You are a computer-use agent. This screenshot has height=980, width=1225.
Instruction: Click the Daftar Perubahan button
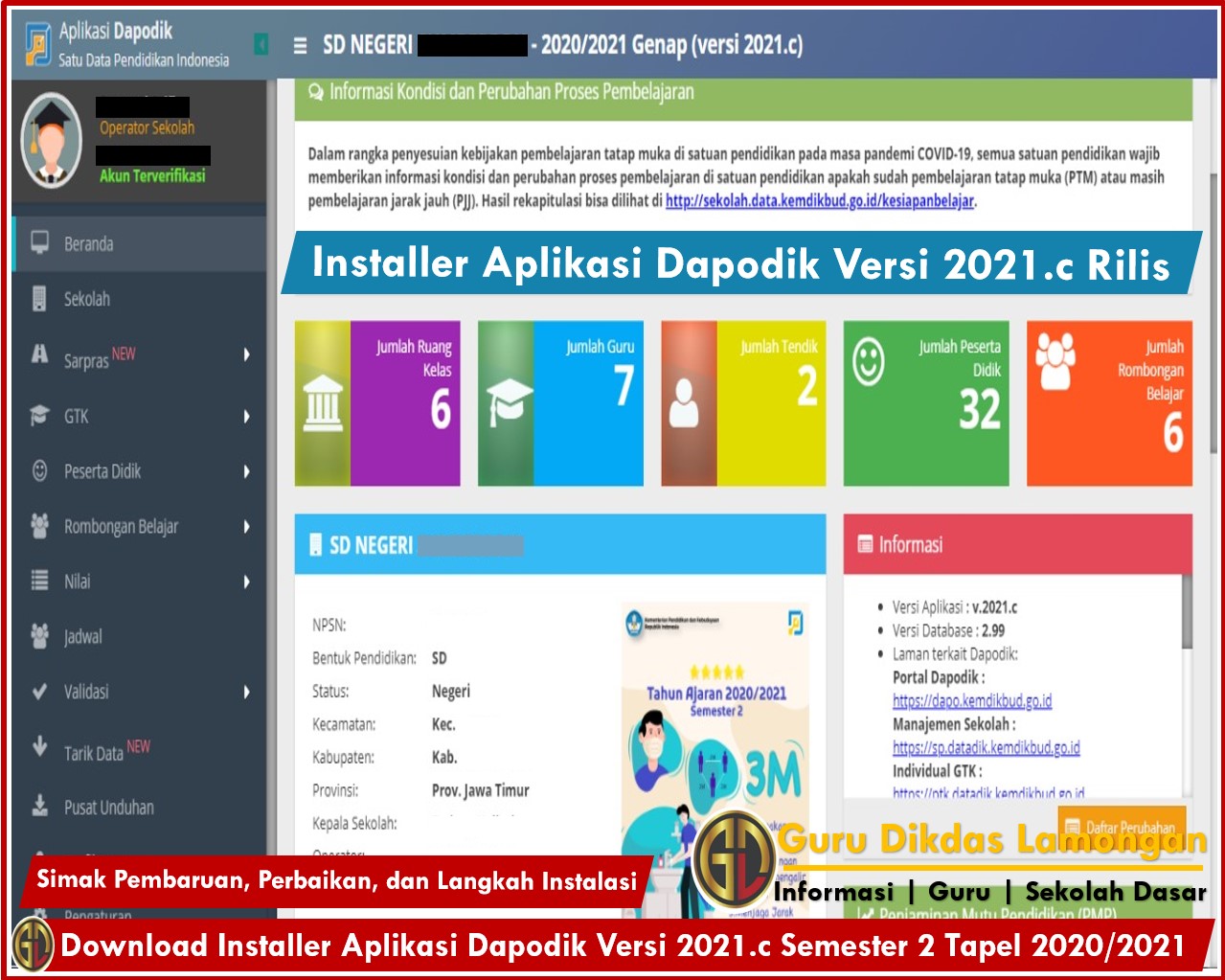coord(1122,826)
